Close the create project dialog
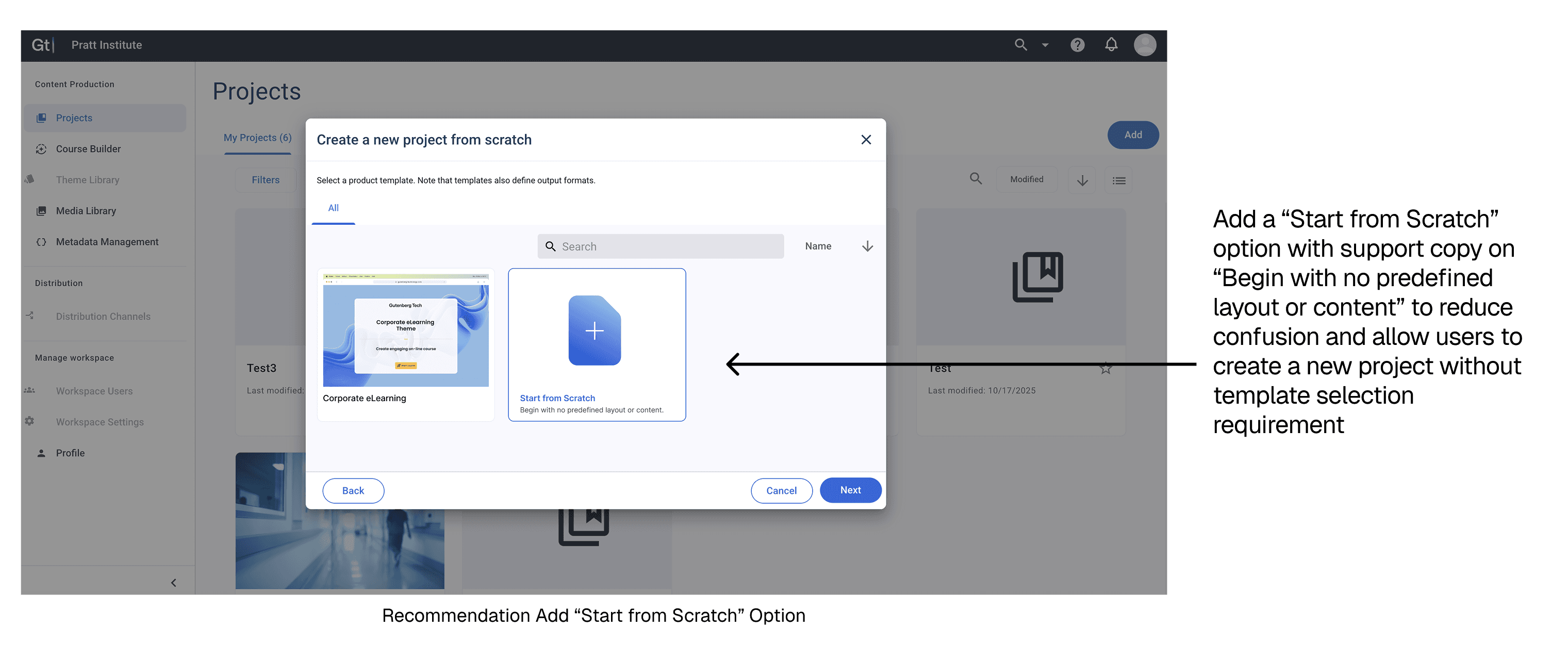The image size is (1568, 662). point(866,140)
